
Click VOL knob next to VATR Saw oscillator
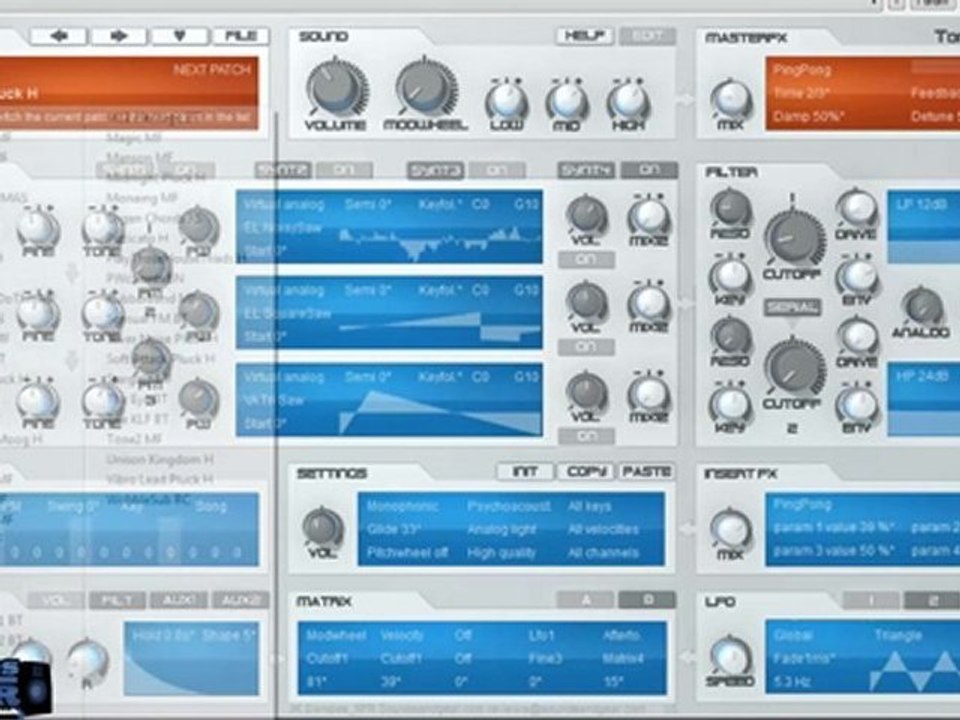coord(586,391)
